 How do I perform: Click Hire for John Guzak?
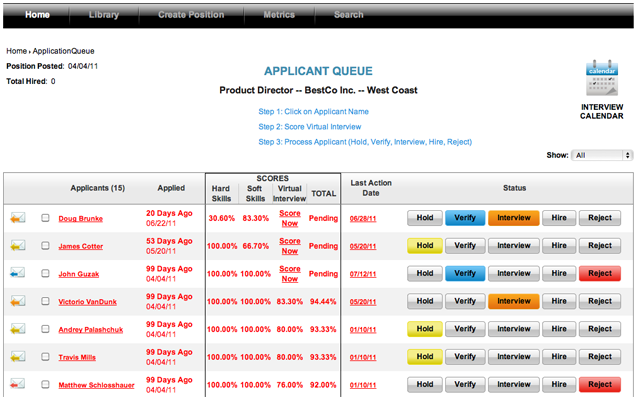pos(559,273)
